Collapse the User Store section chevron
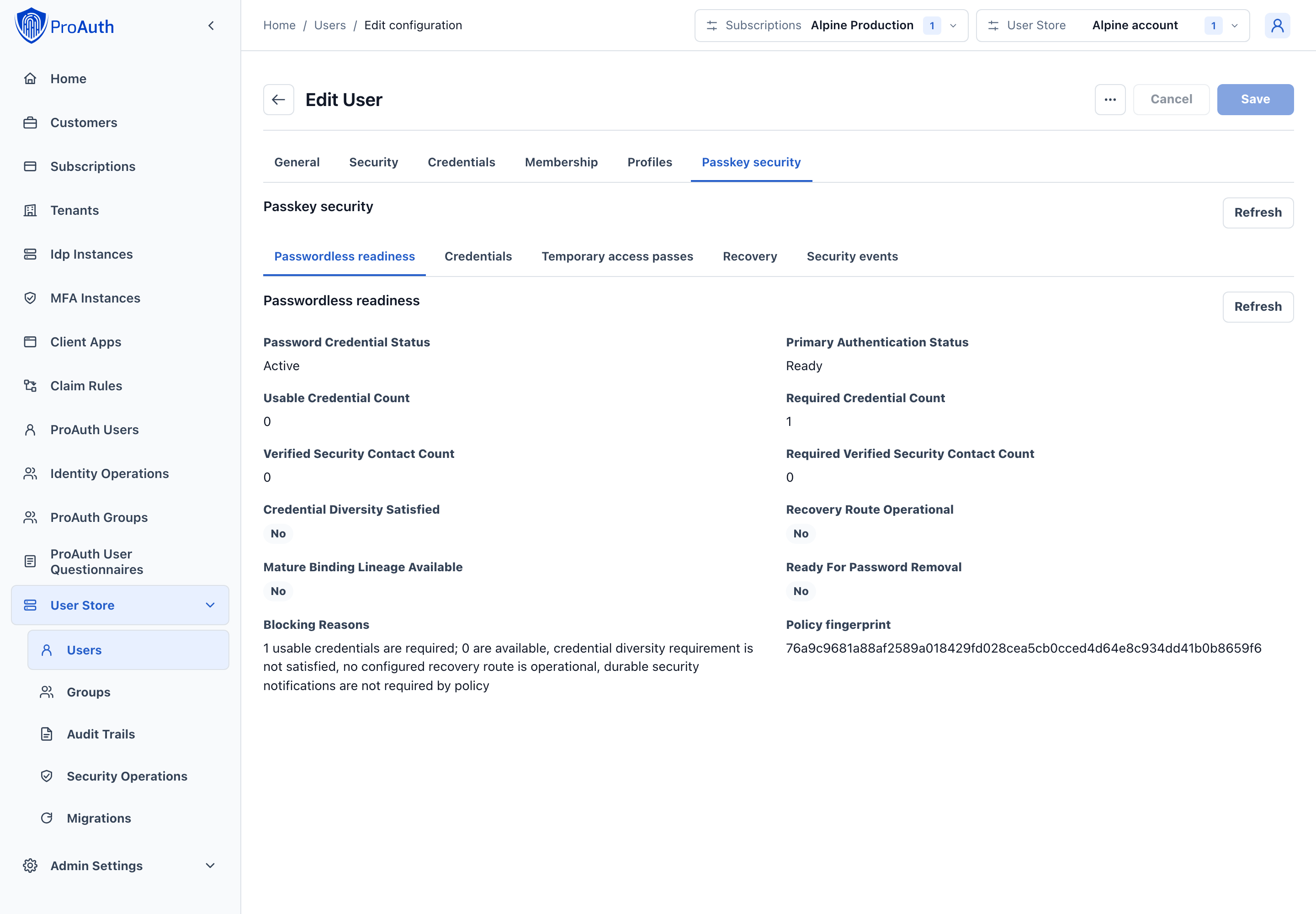 pyautogui.click(x=210, y=606)
